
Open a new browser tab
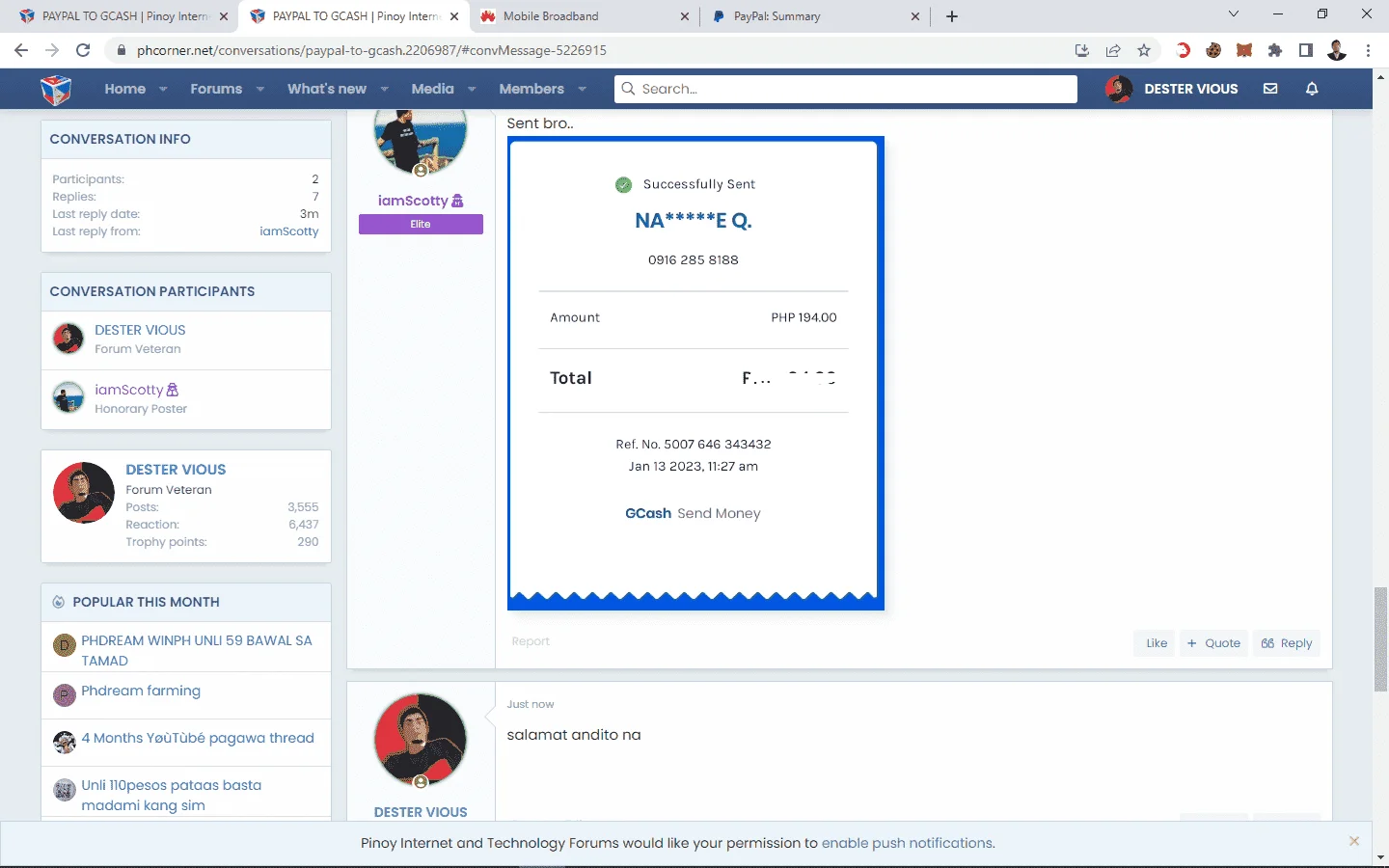tap(952, 16)
